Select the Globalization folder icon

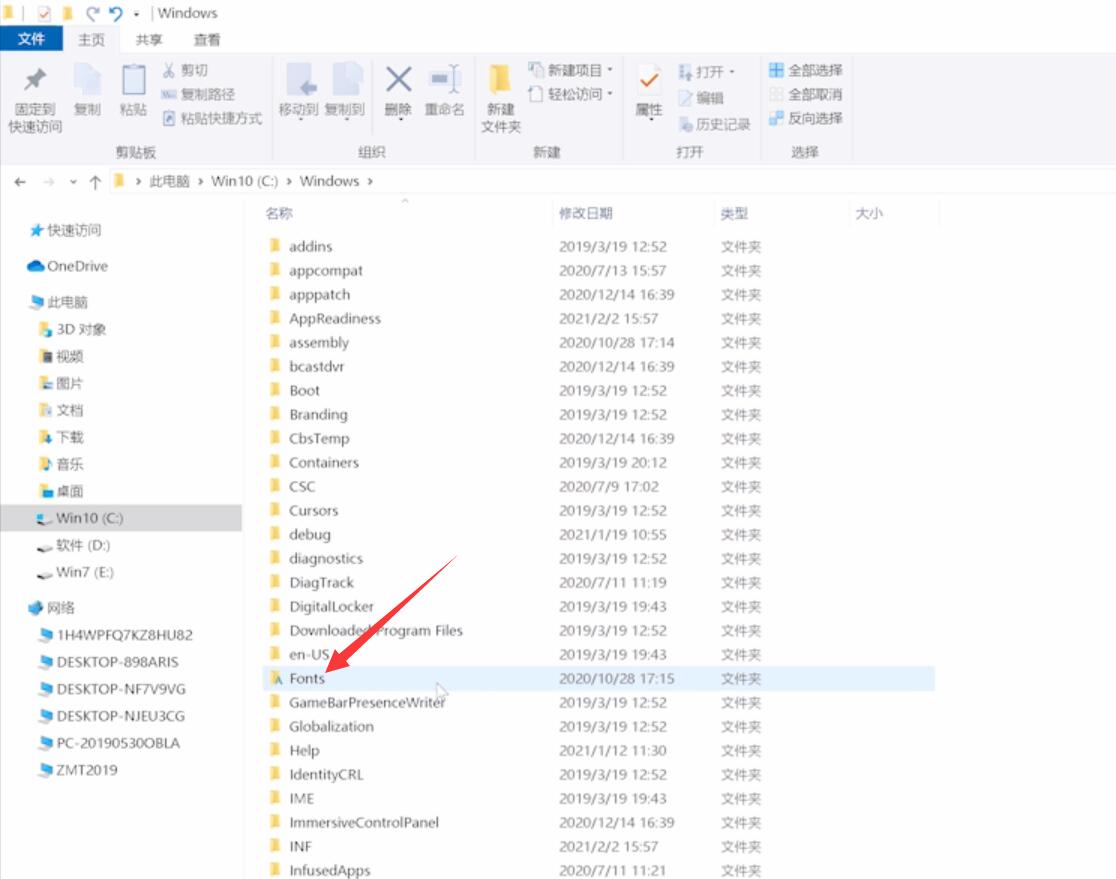coord(275,725)
